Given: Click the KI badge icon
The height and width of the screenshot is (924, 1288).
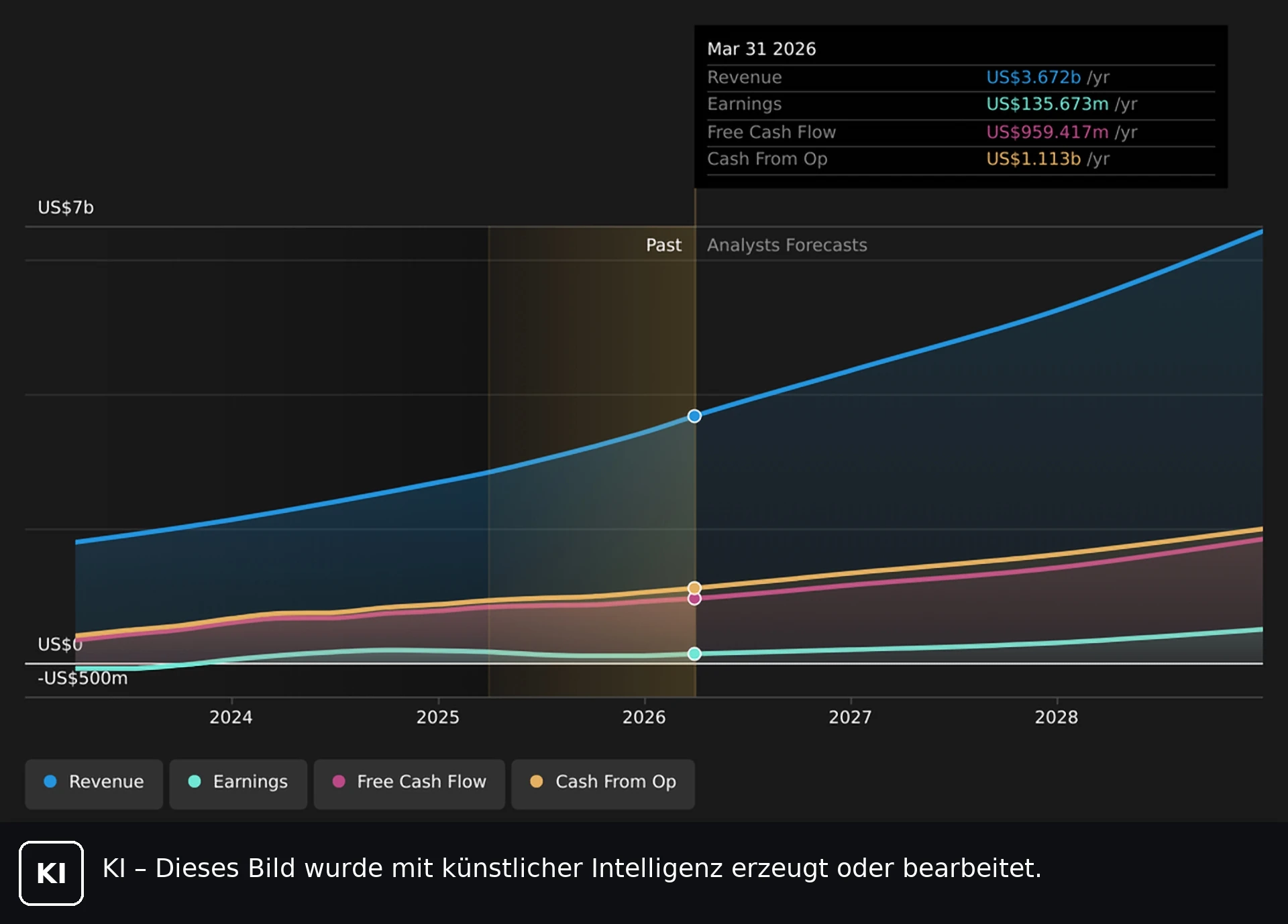Looking at the screenshot, I should pos(52,873).
